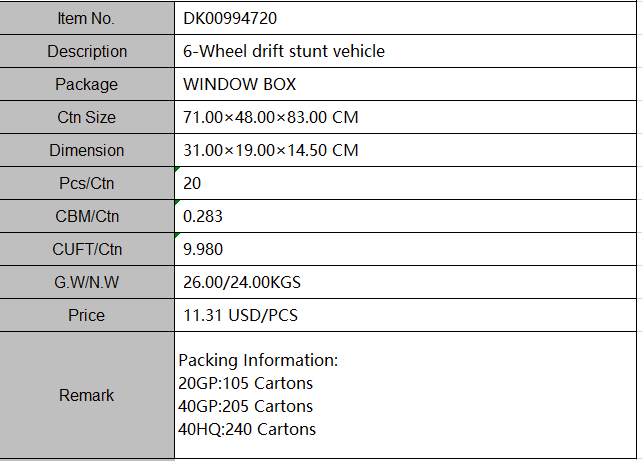Image resolution: width=642 pixels, height=461 pixels.
Task: Select the 0.283 value cell
Action: tap(405, 216)
